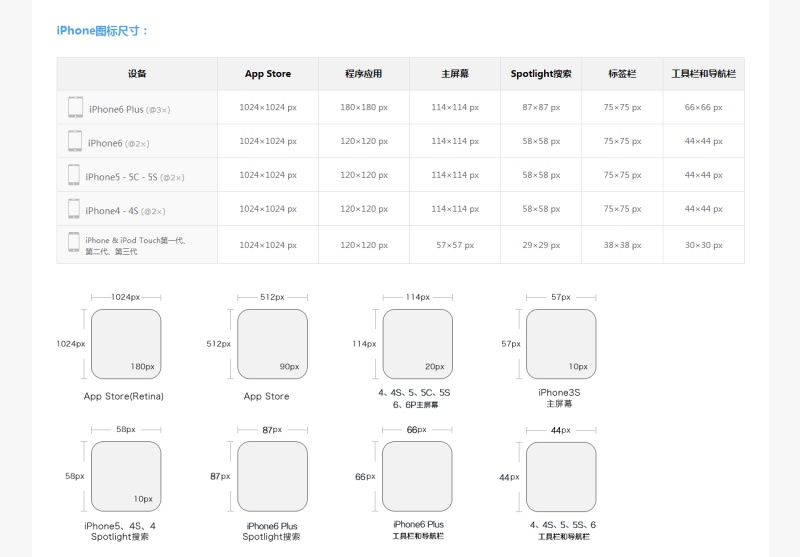Click the 主屏幕 column header
This screenshot has height=557, width=800.
tap(455, 73)
